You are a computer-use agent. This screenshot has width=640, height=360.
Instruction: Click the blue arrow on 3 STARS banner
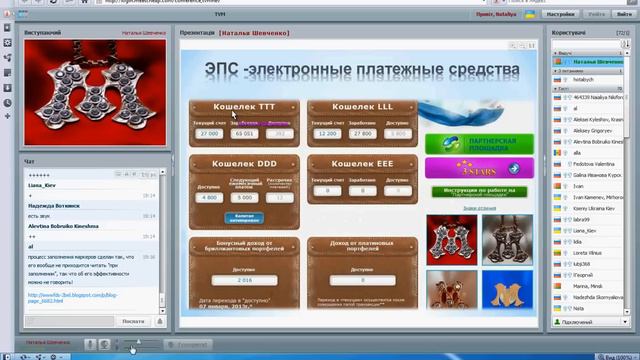point(514,168)
